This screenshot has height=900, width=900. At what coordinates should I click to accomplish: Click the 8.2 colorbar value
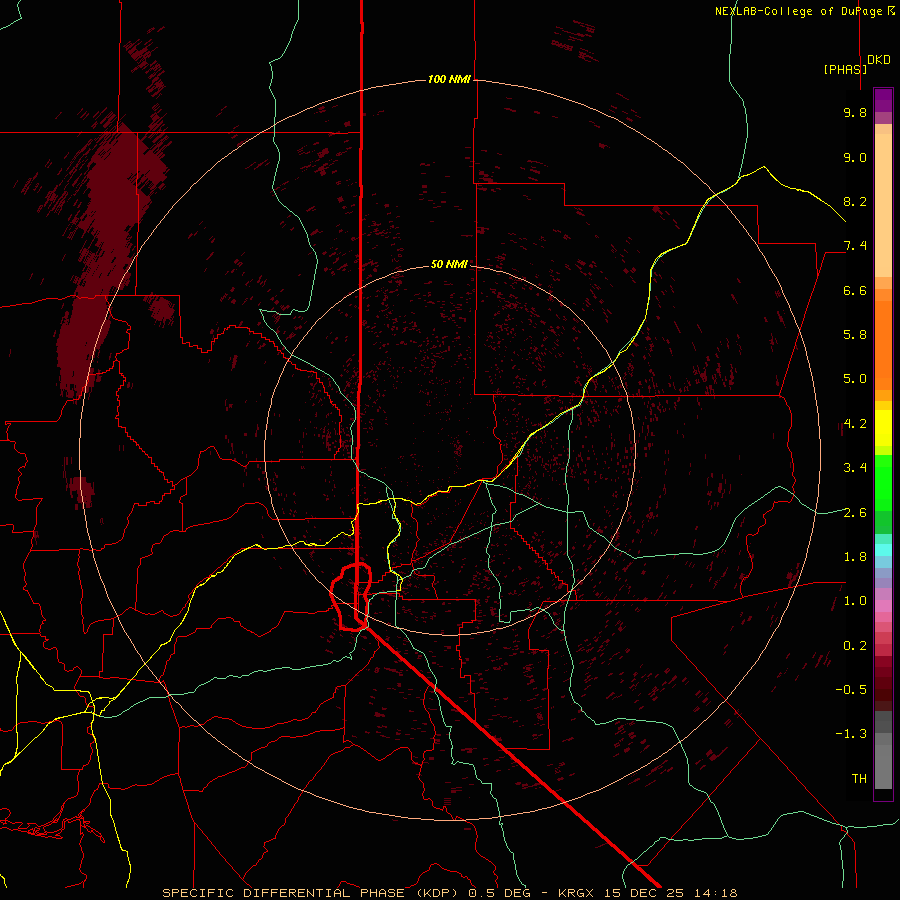(x=855, y=201)
